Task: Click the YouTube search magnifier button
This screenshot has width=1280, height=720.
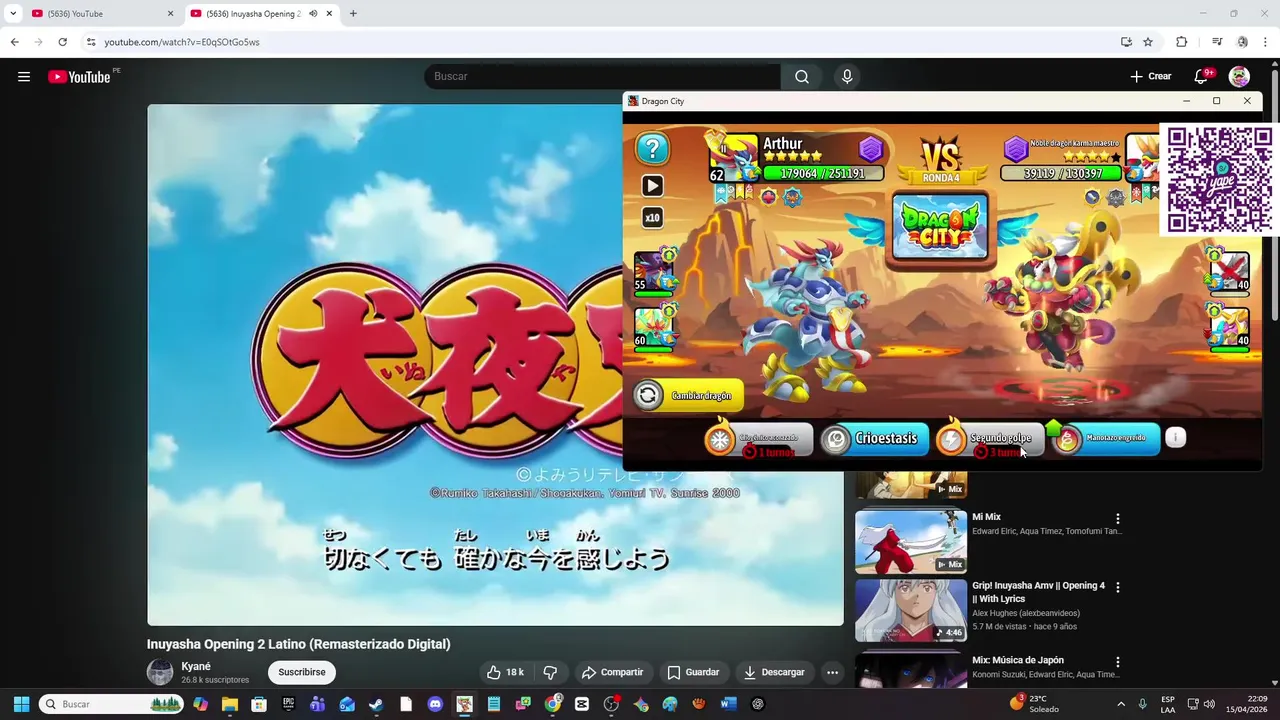Action: click(802, 76)
